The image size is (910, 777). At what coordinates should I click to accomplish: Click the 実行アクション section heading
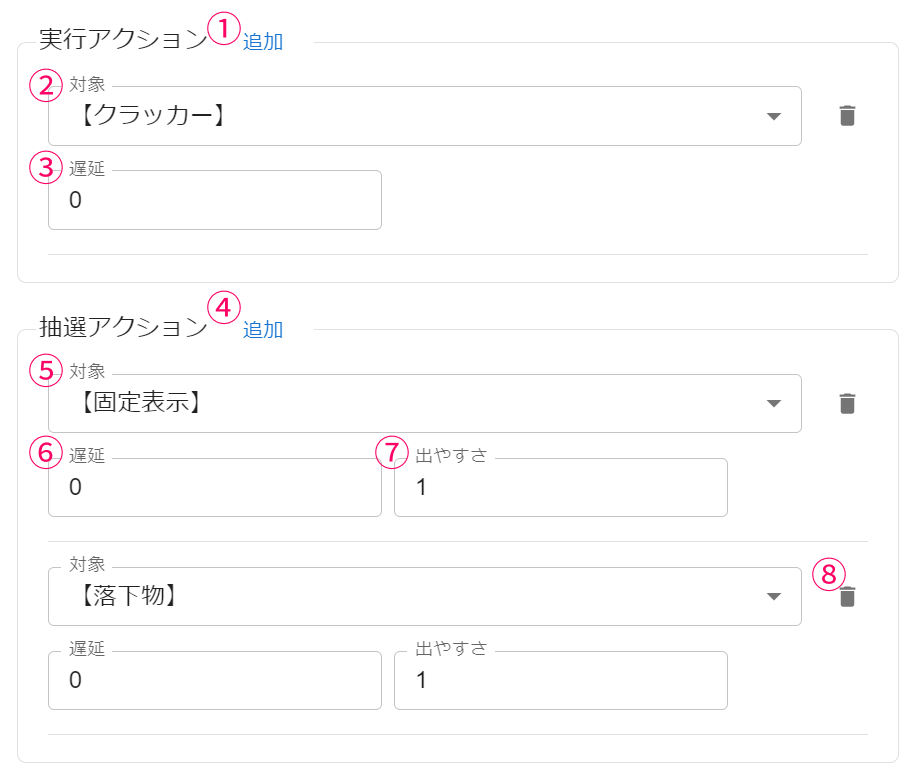click(x=122, y=40)
